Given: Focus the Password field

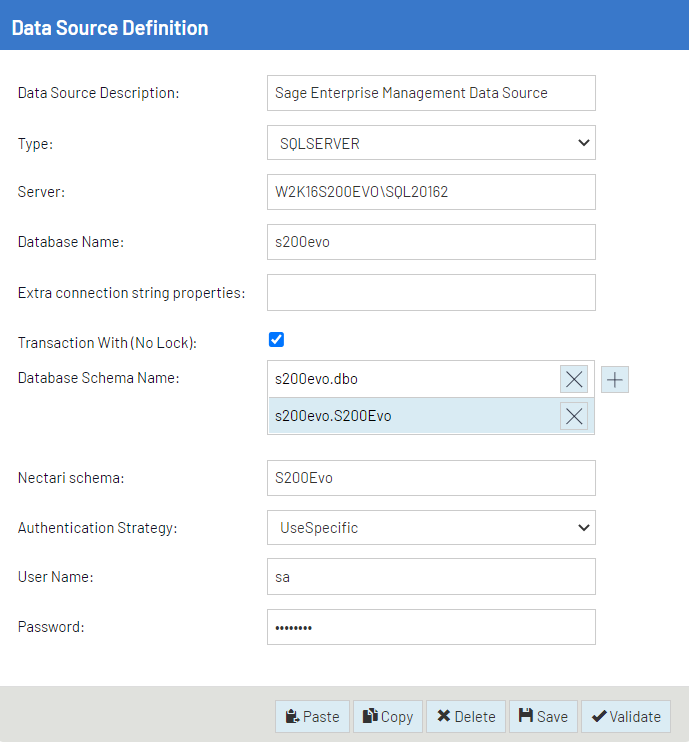Looking at the screenshot, I should coord(431,627).
